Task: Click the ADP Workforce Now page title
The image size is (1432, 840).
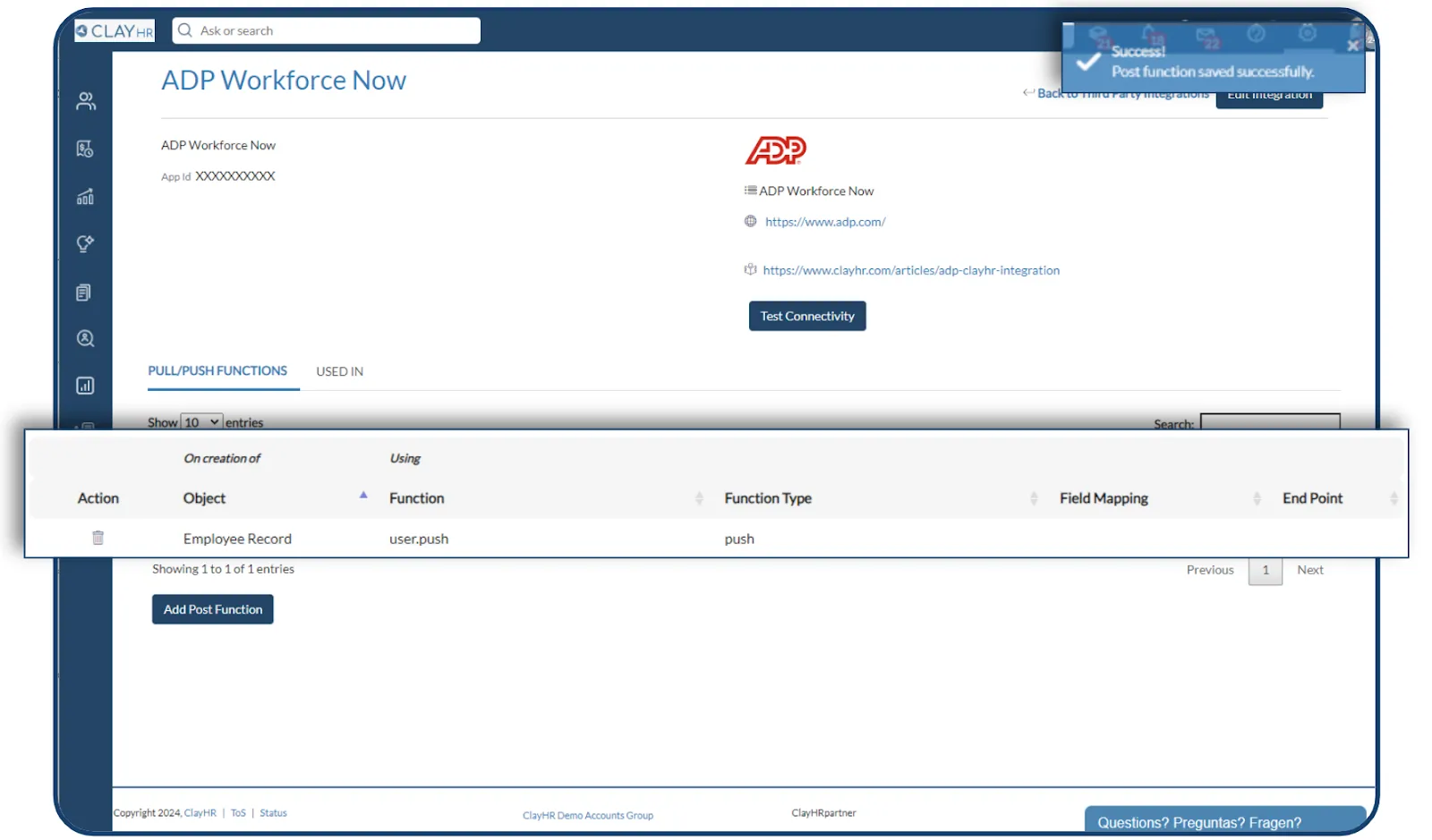Action: [x=284, y=81]
